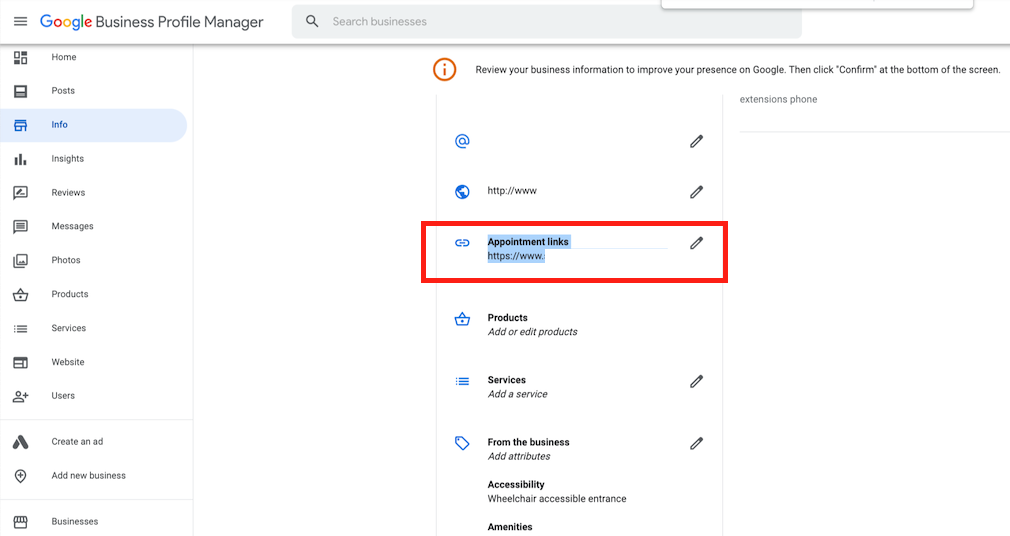Click the Products basket icon in sidebar
This screenshot has width=1010, height=536.
(x=21, y=294)
